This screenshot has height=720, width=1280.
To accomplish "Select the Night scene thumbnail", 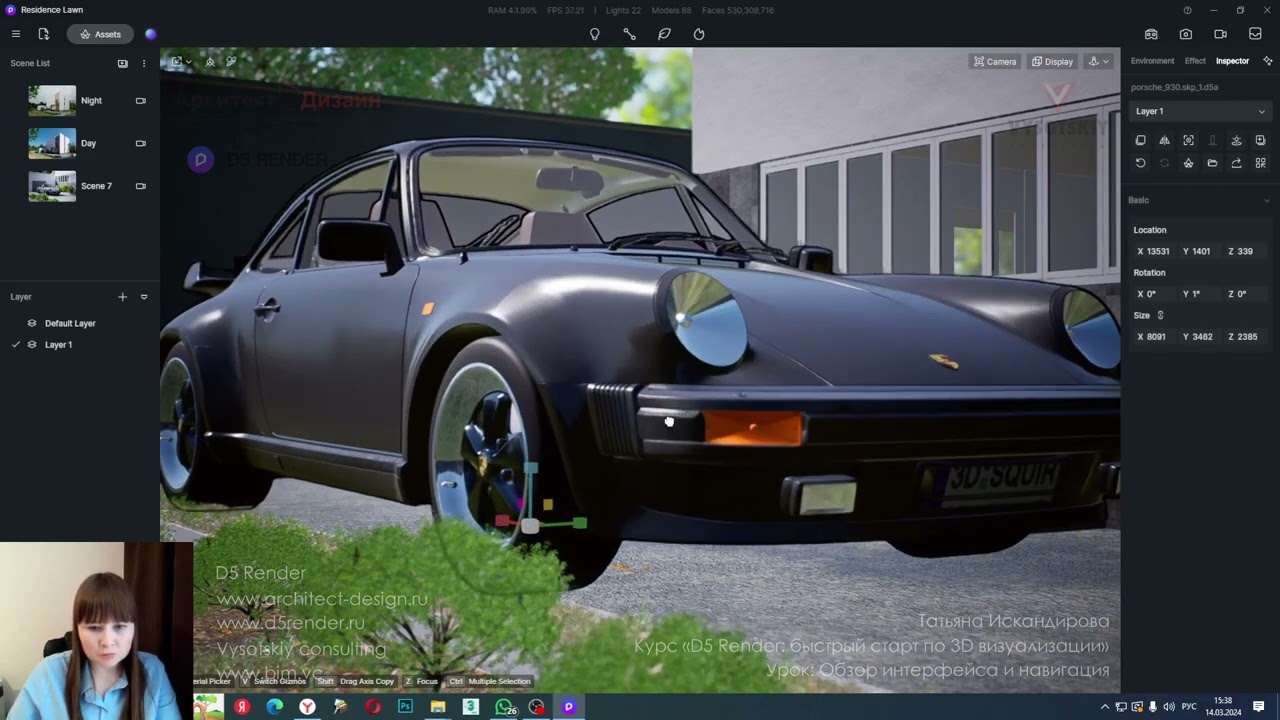I will coord(52,101).
